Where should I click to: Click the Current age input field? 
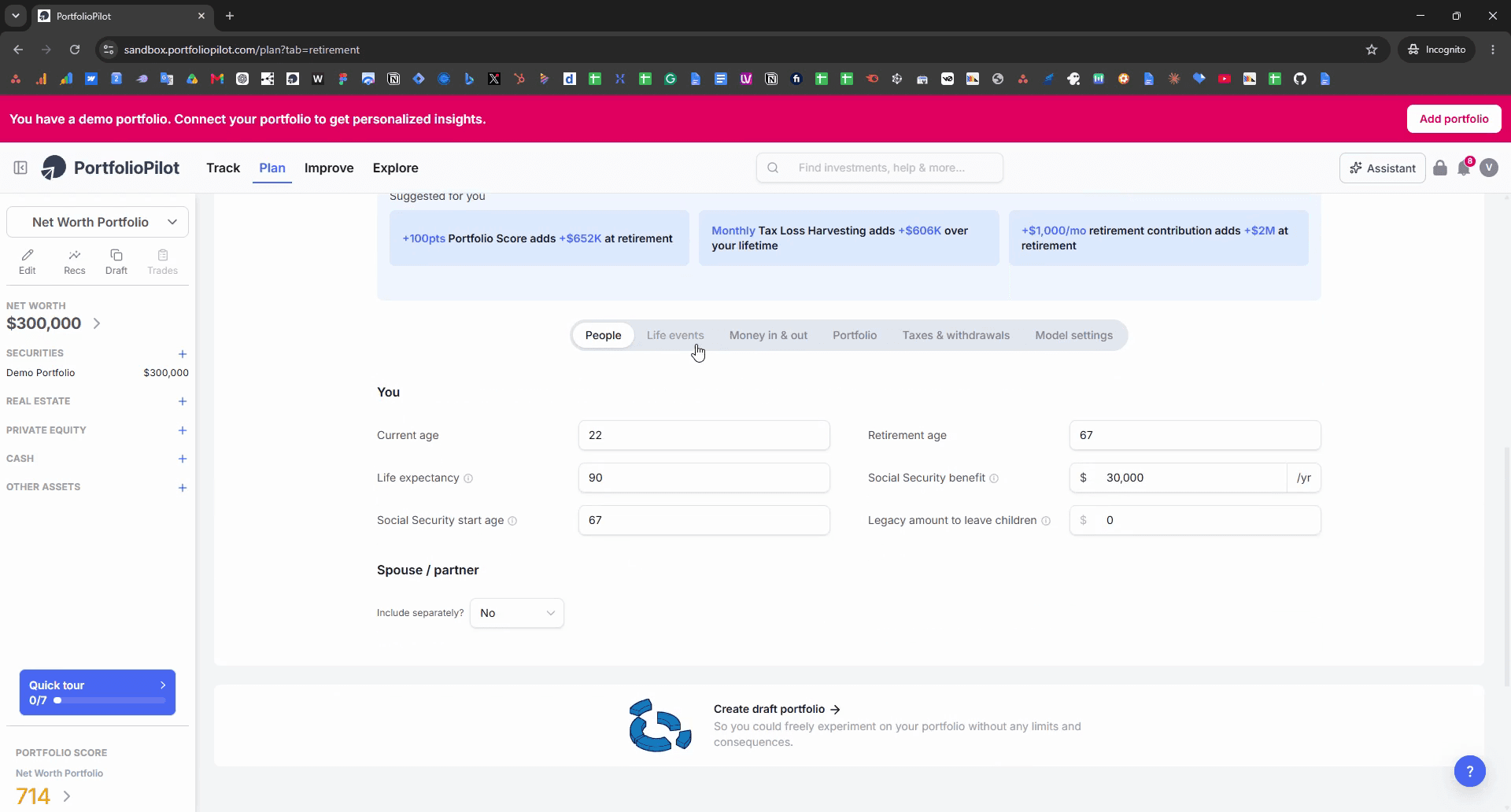(704, 435)
